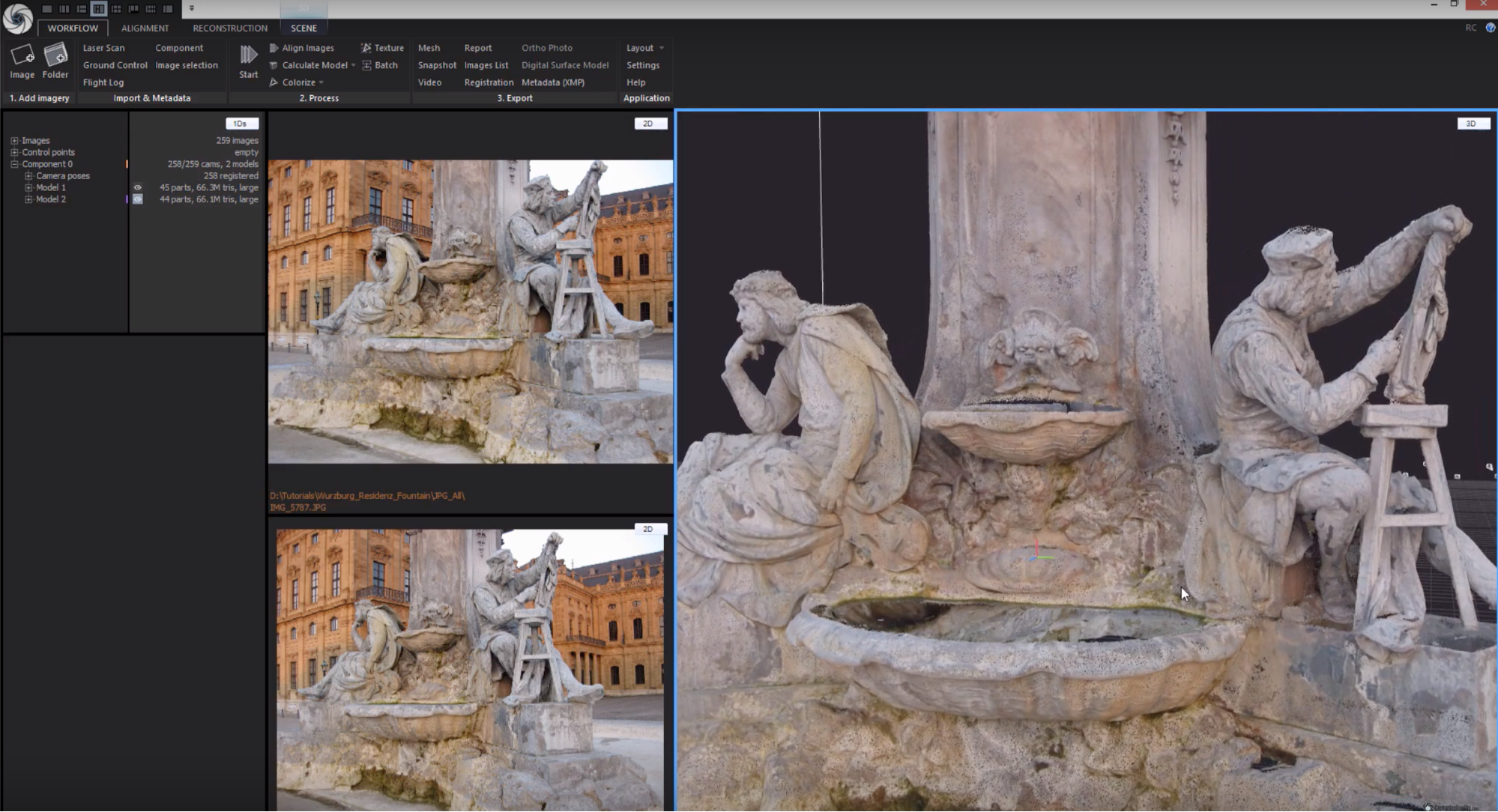The width and height of the screenshot is (1498, 812).
Task: Click the upper 2D view label
Action: (650, 124)
